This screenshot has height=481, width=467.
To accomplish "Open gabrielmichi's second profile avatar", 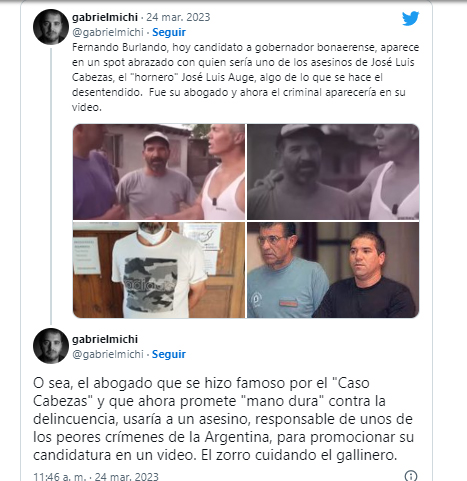I will [51, 346].
